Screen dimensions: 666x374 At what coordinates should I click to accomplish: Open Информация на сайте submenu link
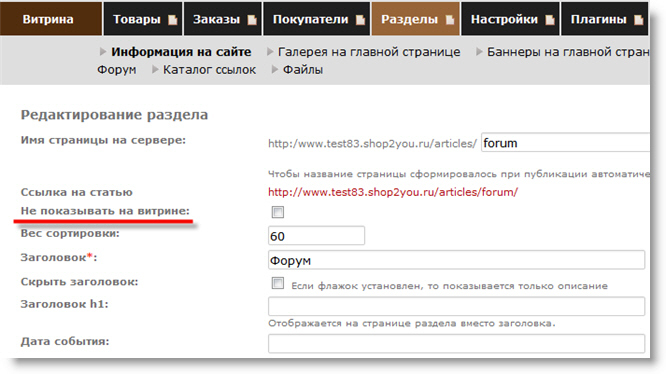[181, 52]
